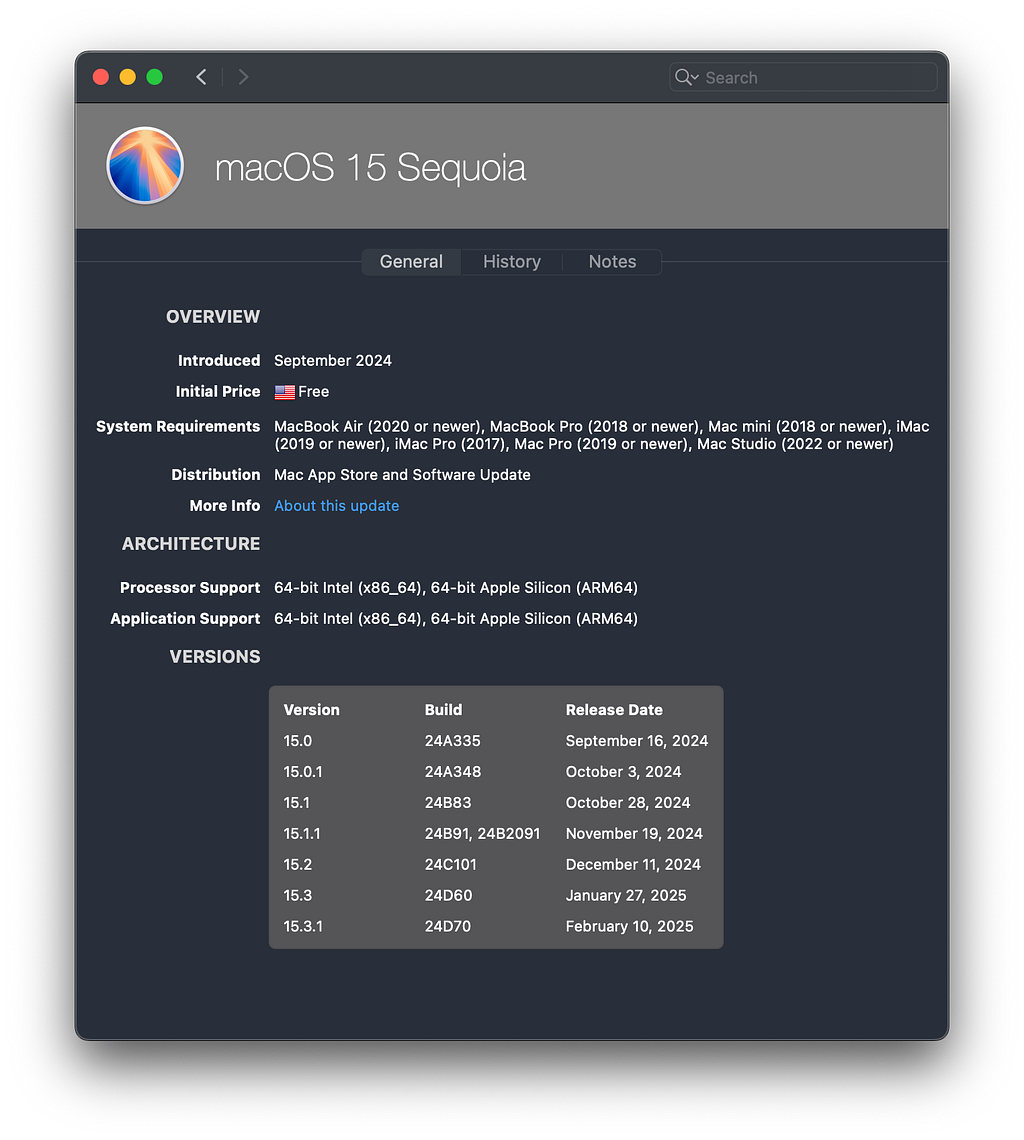The width and height of the screenshot is (1024, 1140).
Task: Minimize window using yellow button
Action: pyautogui.click(x=128, y=77)
